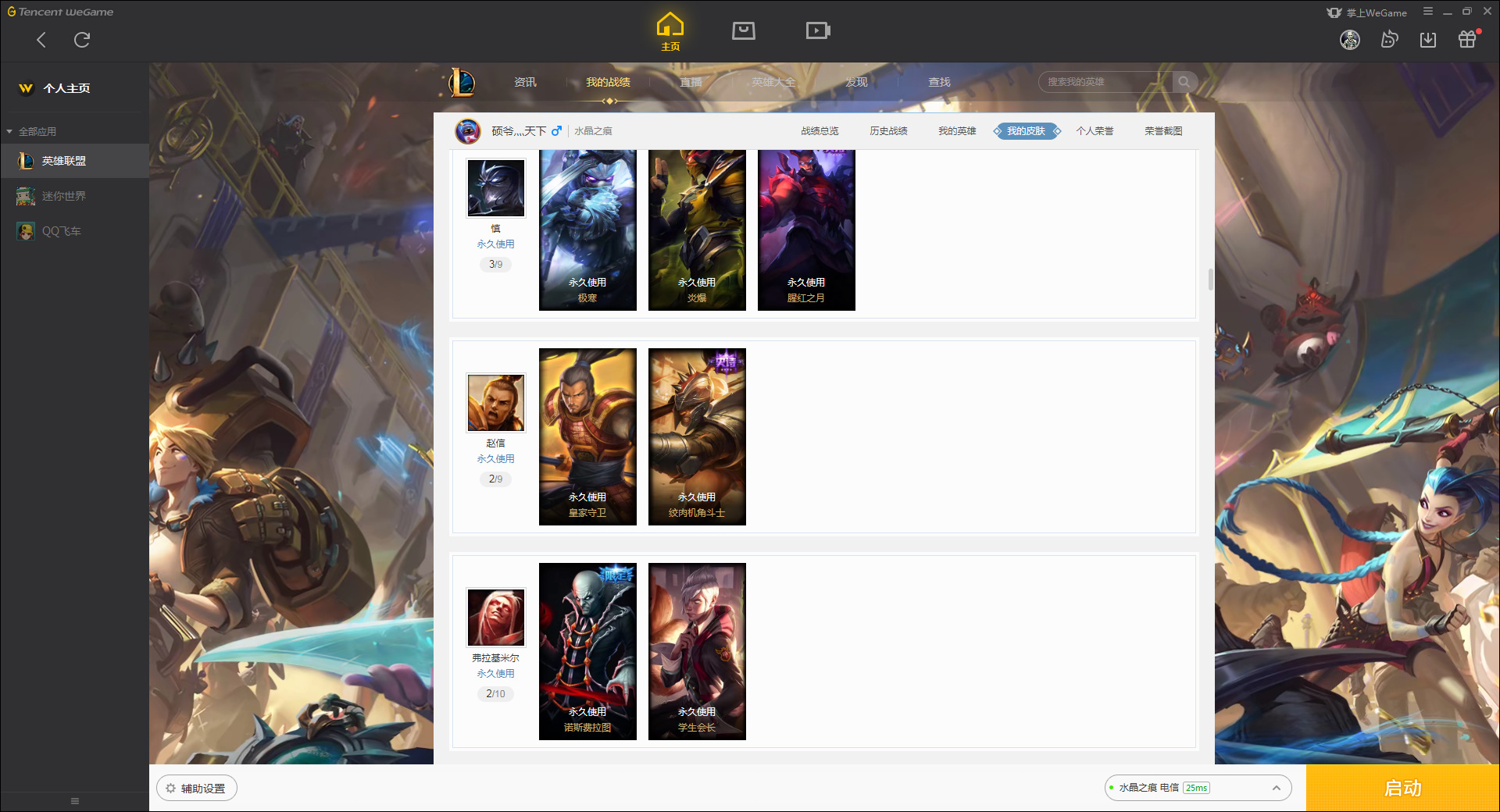Viewport: 1500px width, 812px height.
Task: Click the 赵信 champion portrait
Action: pyautogui.click(x=496, y=402)
